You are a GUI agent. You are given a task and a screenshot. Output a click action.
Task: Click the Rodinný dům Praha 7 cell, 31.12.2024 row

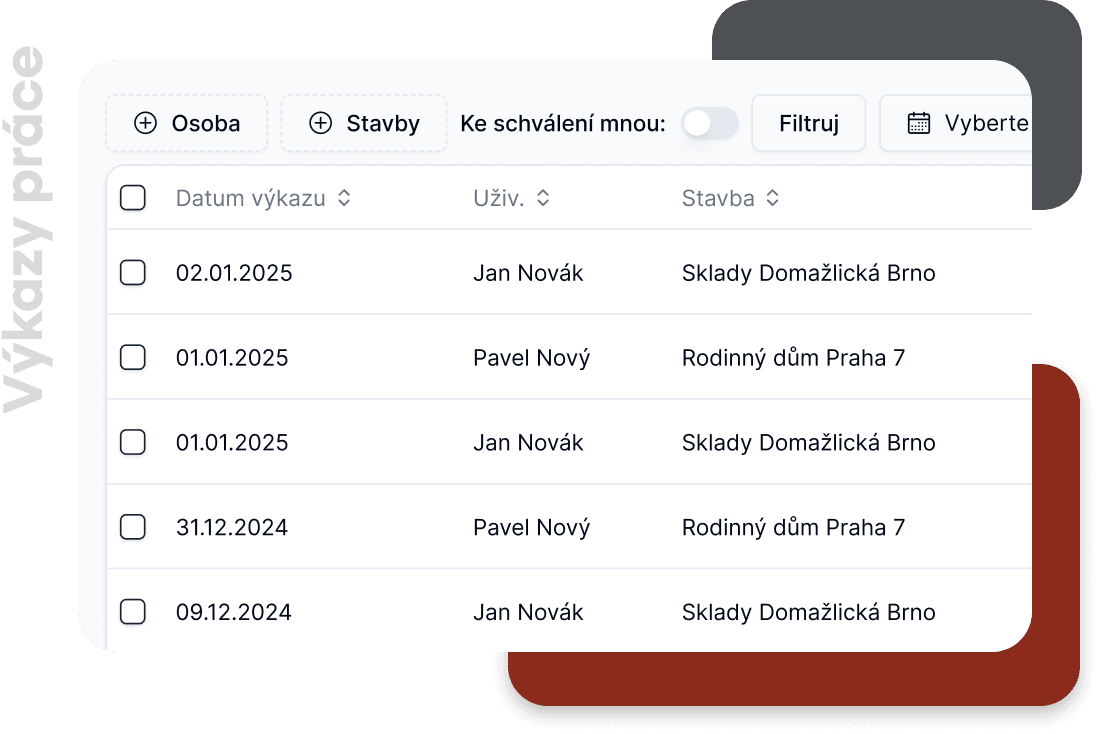point(793,527)
